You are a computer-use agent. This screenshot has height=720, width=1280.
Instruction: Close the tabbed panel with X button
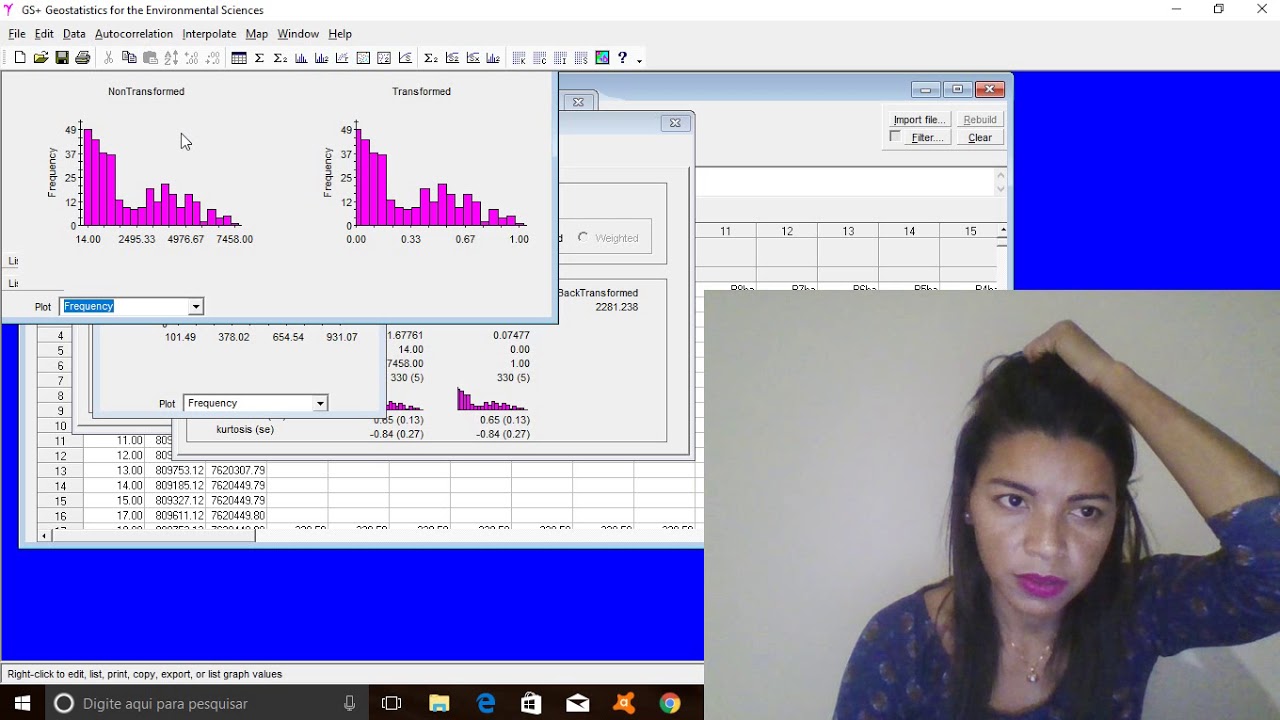(578, 102)
